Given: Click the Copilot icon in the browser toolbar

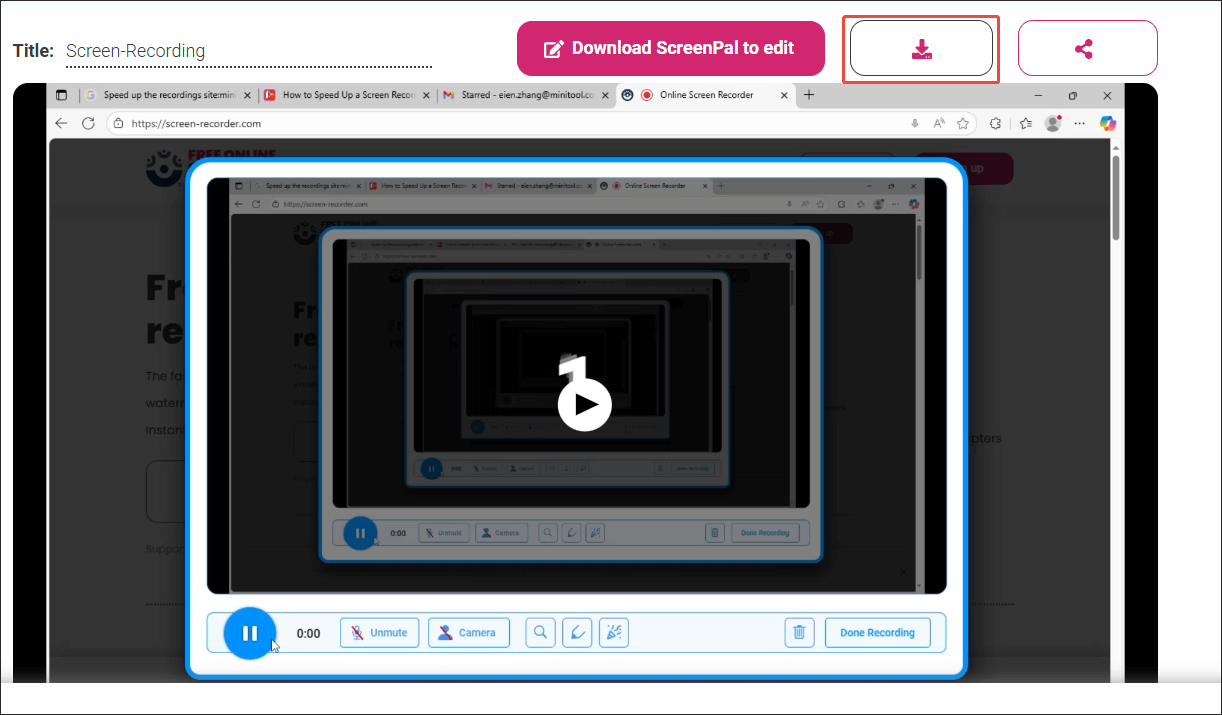Looking at the screenshot, I should click(1107, 123).
